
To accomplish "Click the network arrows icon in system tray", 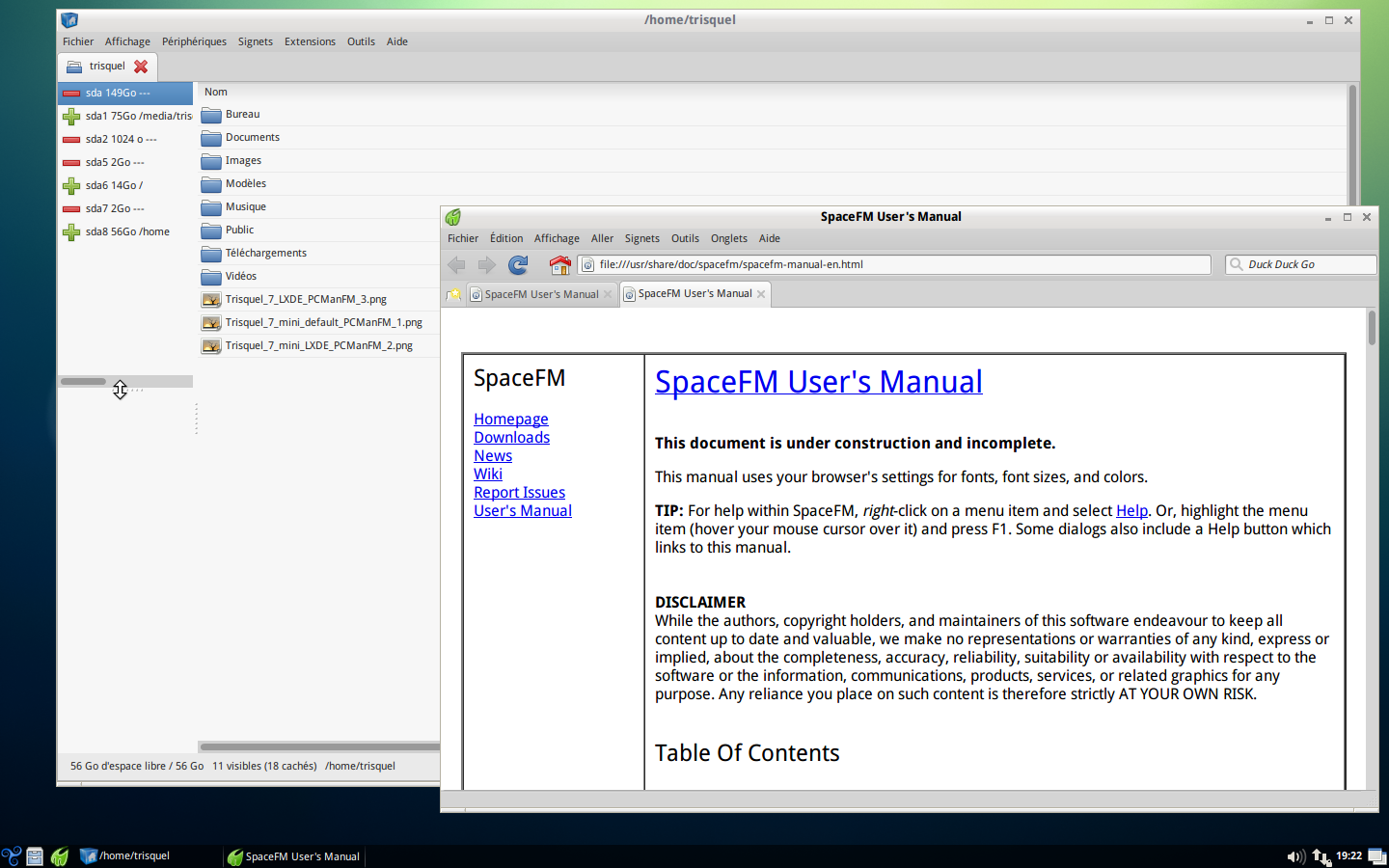I will (x=1321, y=856).
